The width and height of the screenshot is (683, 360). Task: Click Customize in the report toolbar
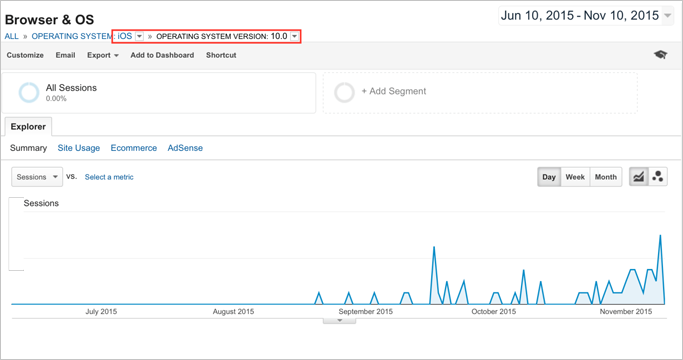point(25,55)
